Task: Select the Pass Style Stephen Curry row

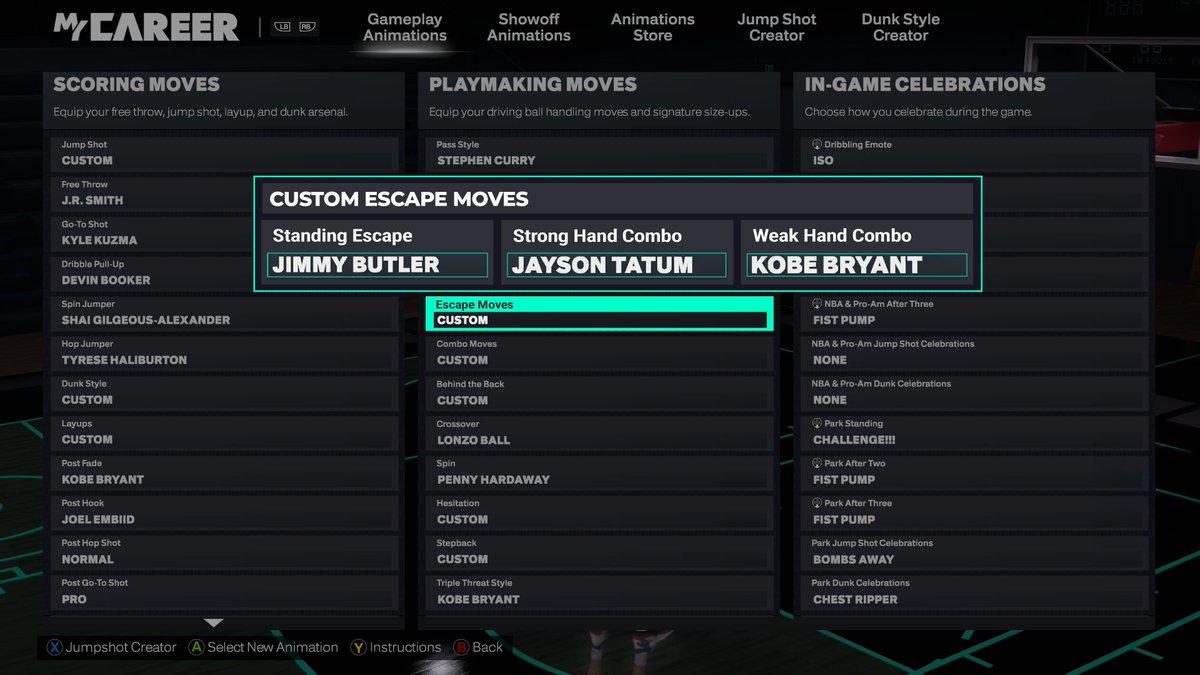Action: (600, 153)
